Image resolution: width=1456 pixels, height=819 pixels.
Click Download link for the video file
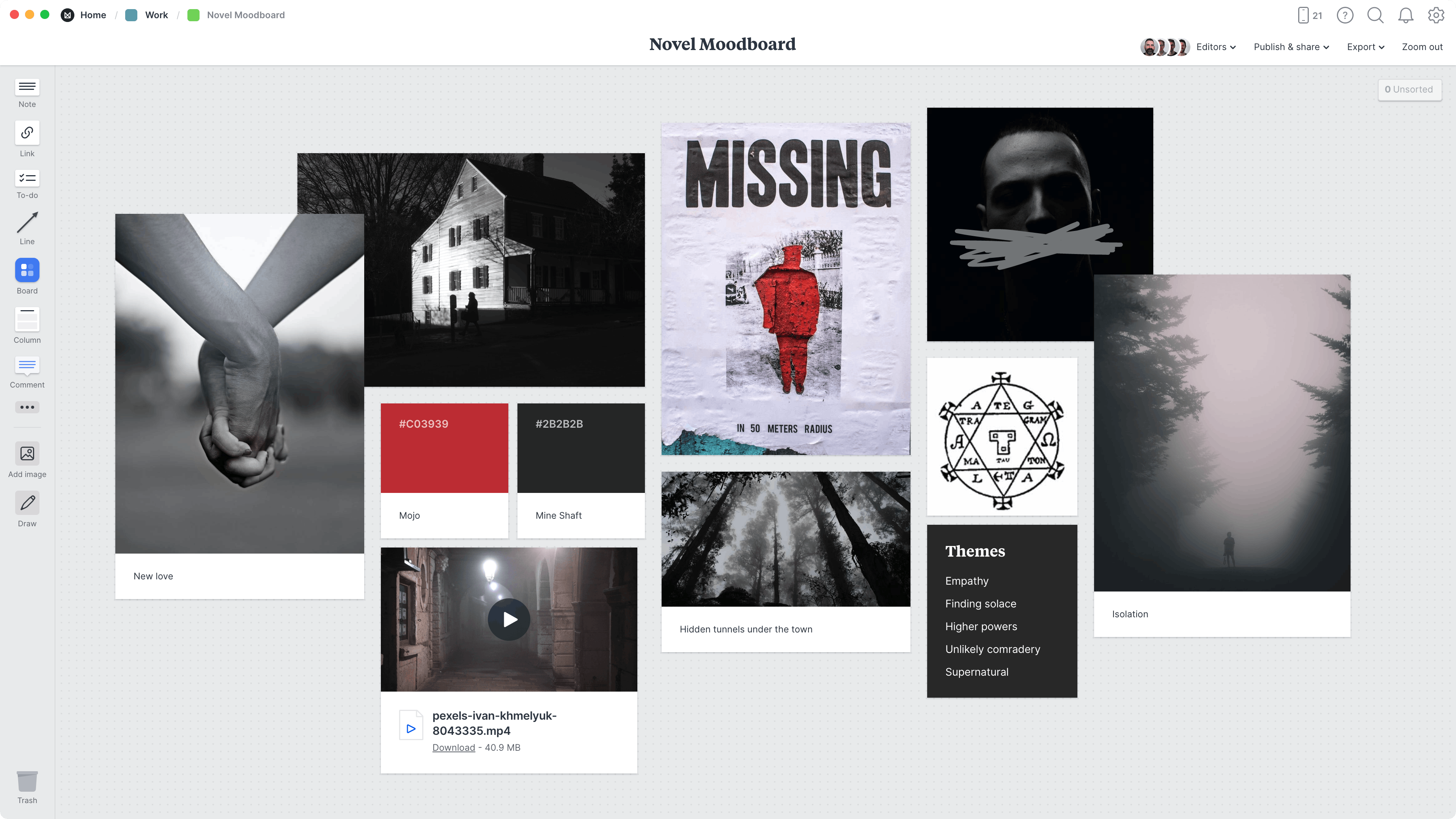click(453, 747)
